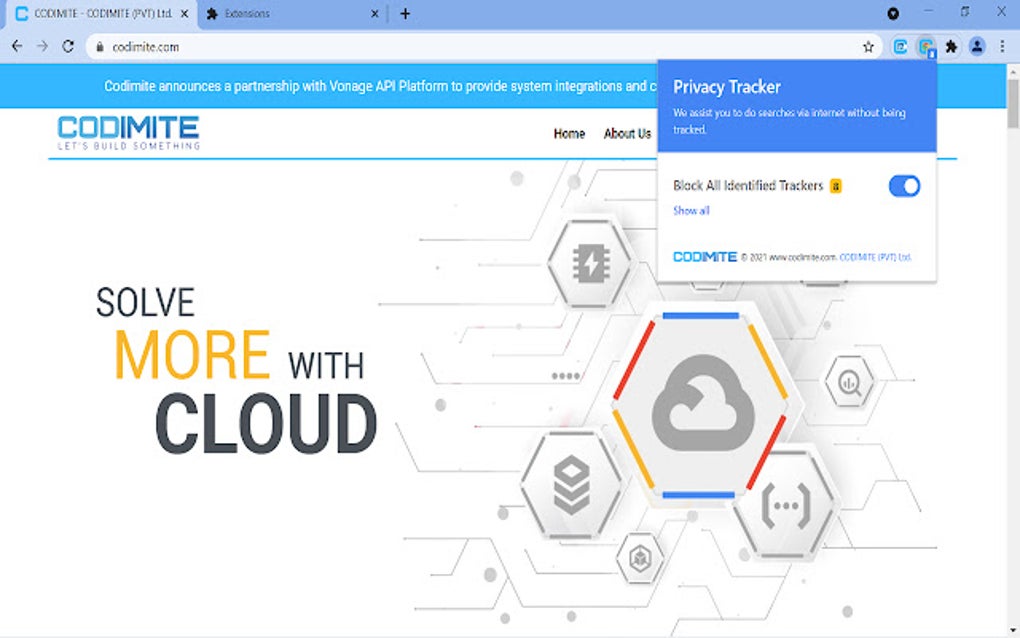Viewport: 1020px width, 638px height.
Task: Select the CODIMITE logo in the popup footer
Action: pos(705,256)
